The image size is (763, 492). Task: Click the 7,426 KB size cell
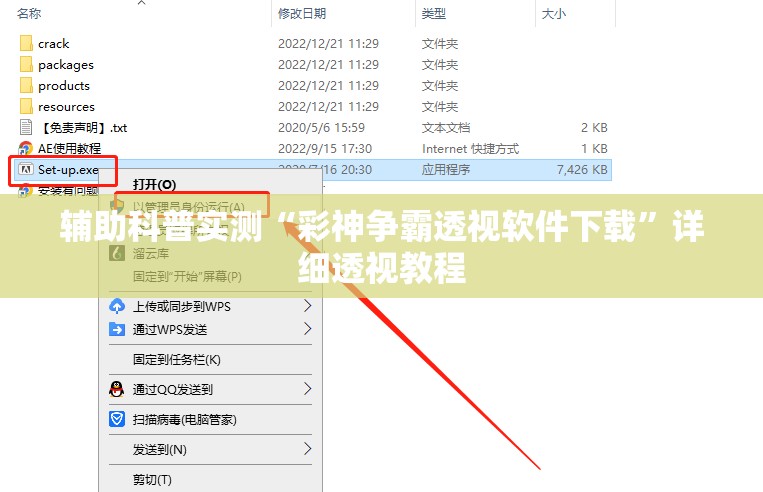[x=582, y=169]
